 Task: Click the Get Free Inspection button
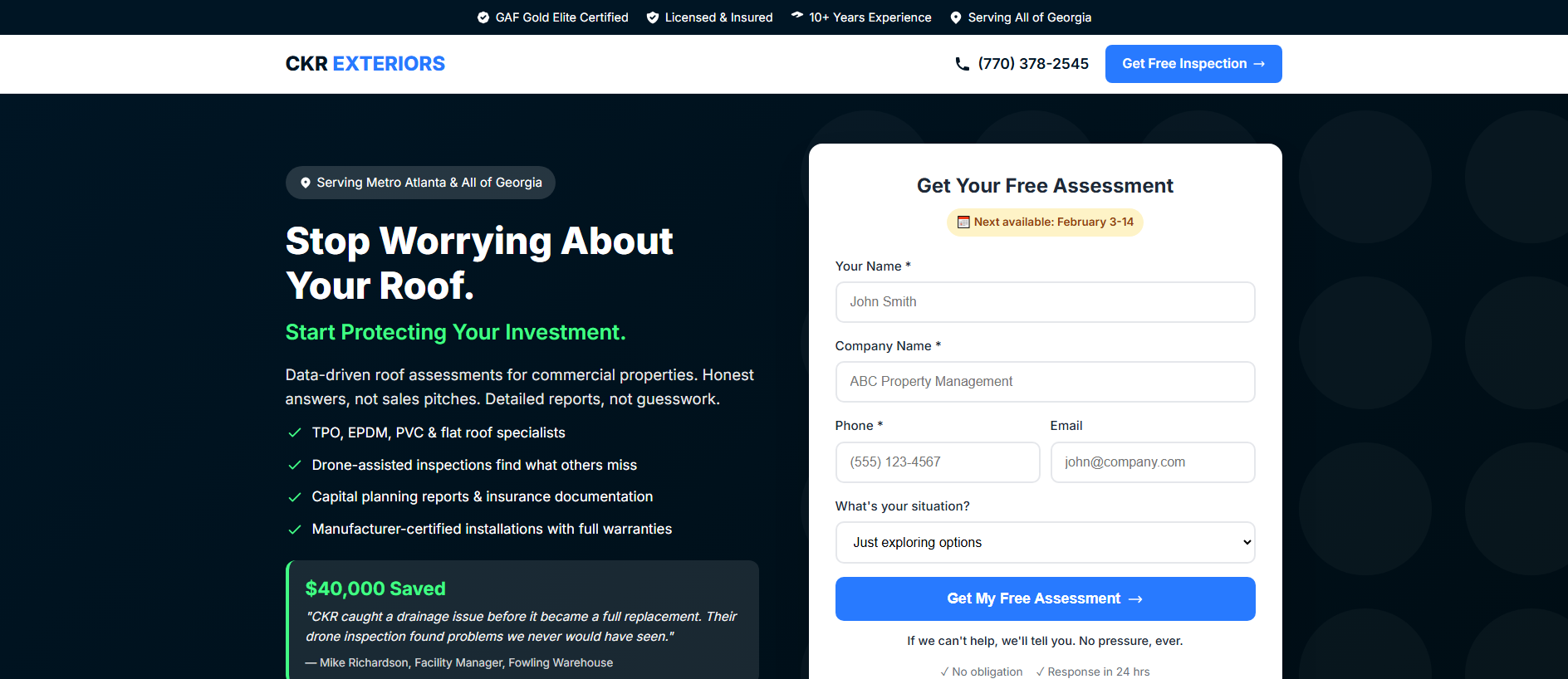pos(1193,64)
